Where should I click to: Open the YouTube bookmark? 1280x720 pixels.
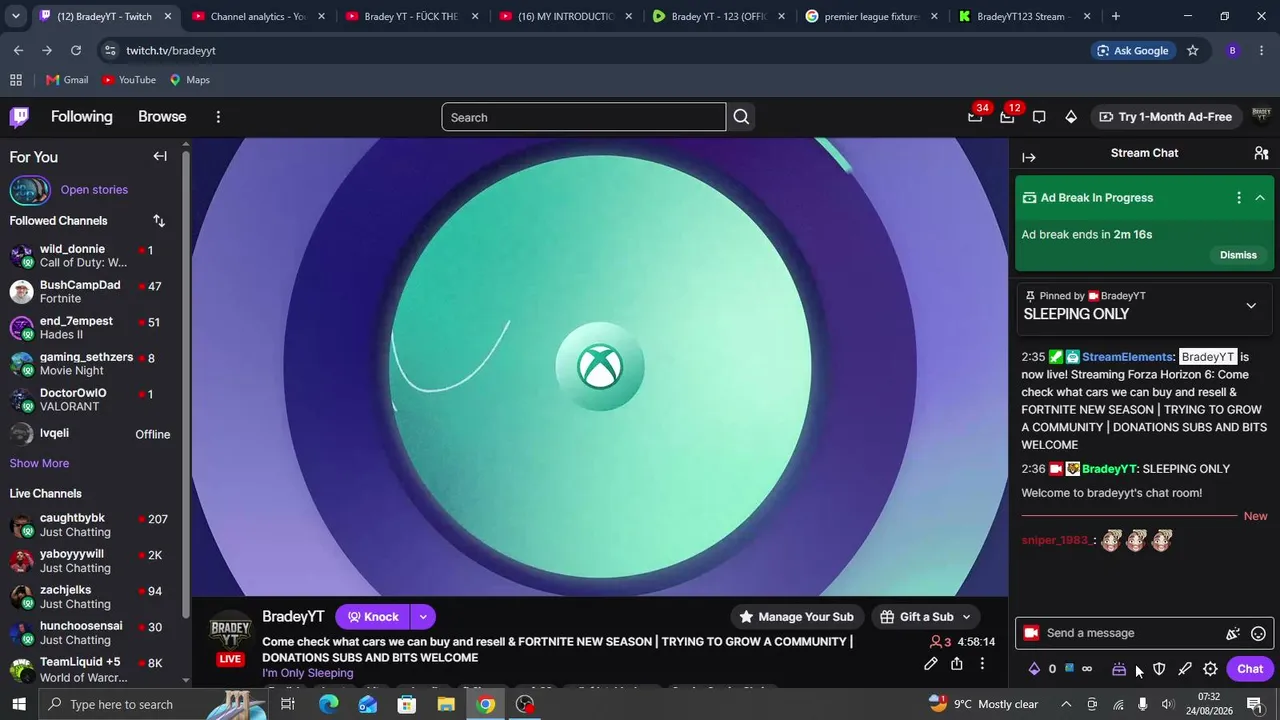(129, 80)
